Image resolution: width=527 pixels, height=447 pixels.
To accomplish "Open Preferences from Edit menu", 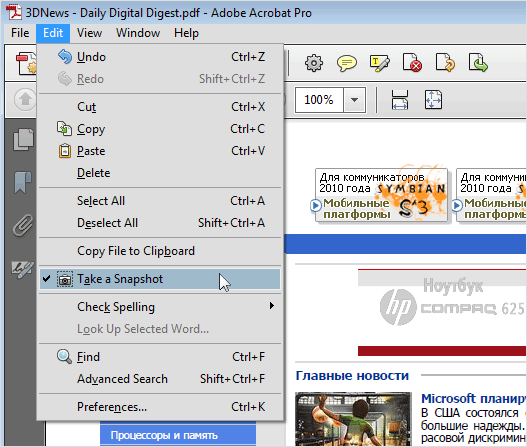I will (x=160, y=407).
